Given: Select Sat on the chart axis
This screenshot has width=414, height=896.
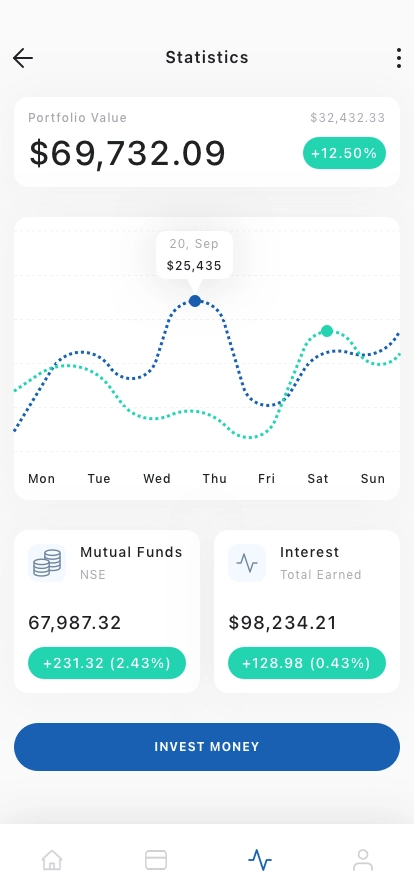Looking at the screenshot, I should pyautogui.click(x=318, y=479).
